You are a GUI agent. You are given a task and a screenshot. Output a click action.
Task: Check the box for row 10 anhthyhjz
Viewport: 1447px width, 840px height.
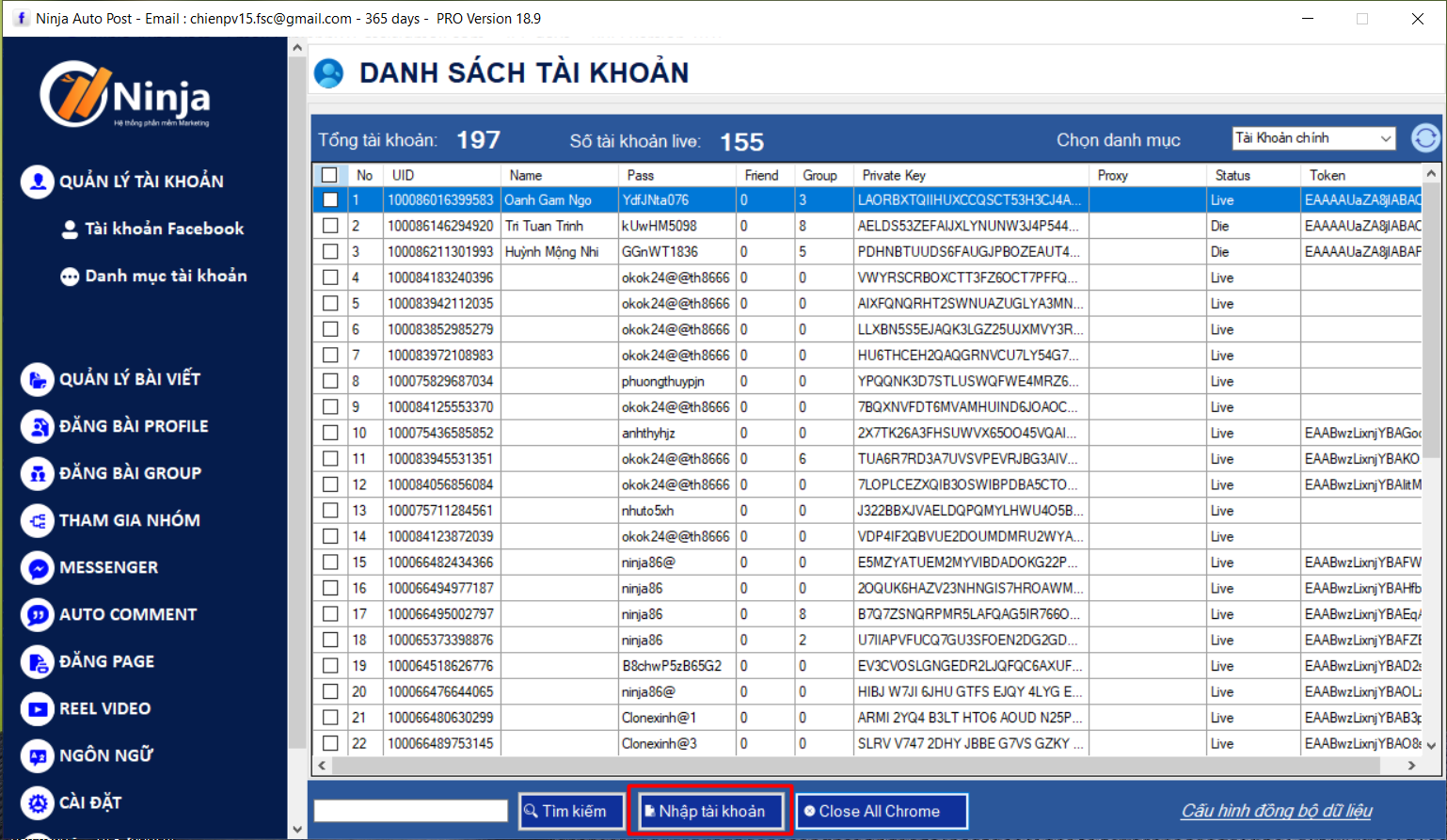pyautogui.click(x=330, y=433)
